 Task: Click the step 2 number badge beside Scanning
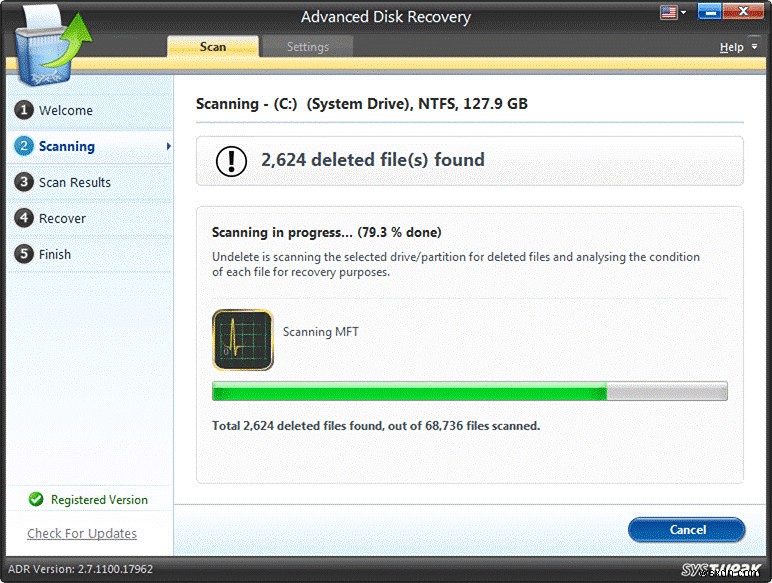tap(24, 146)
